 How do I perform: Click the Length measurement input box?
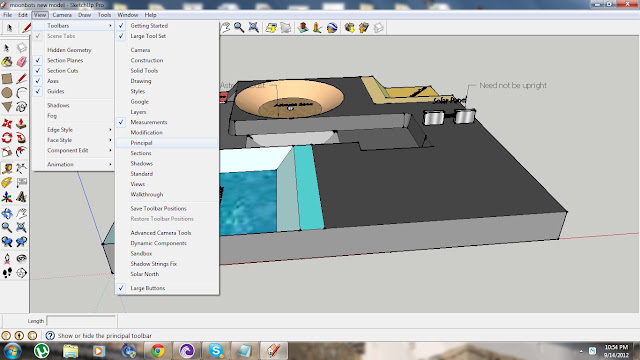click(82, 321)
